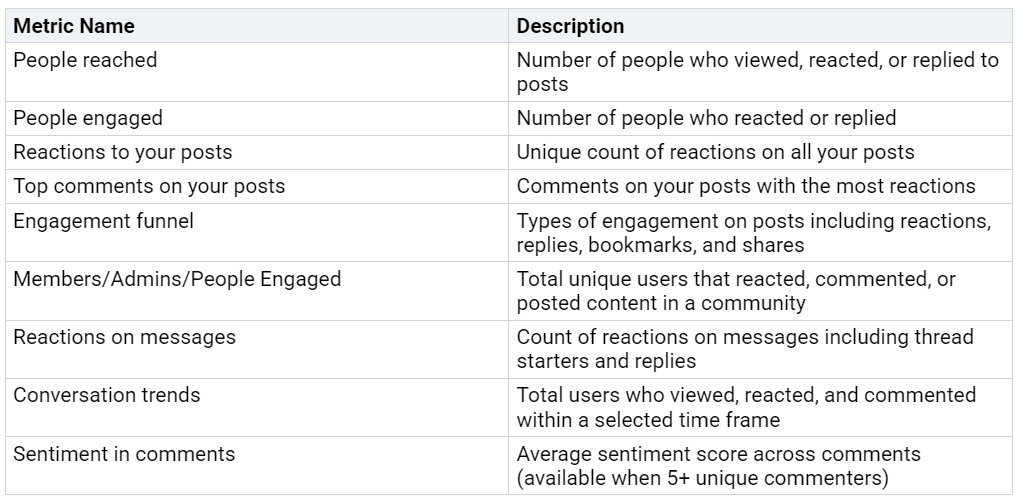
Task: Select the Conversation trends cell
Action: [x=257, y=407]
